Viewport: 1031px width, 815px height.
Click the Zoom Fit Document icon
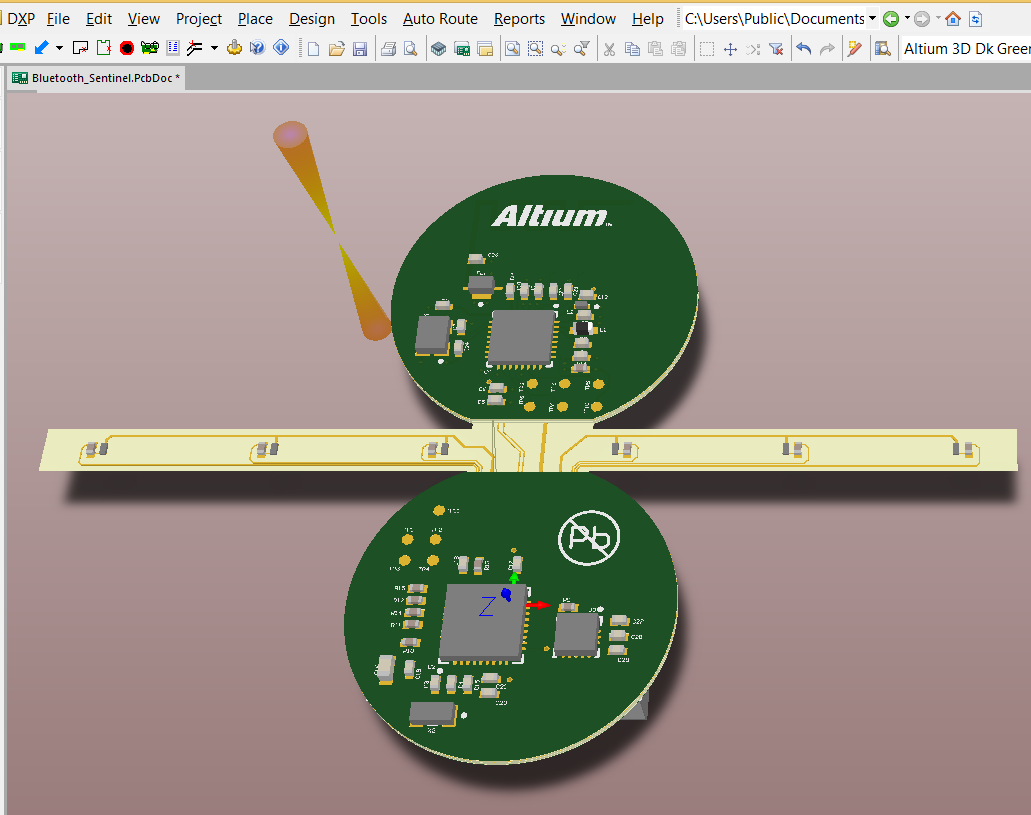[512, 49]
